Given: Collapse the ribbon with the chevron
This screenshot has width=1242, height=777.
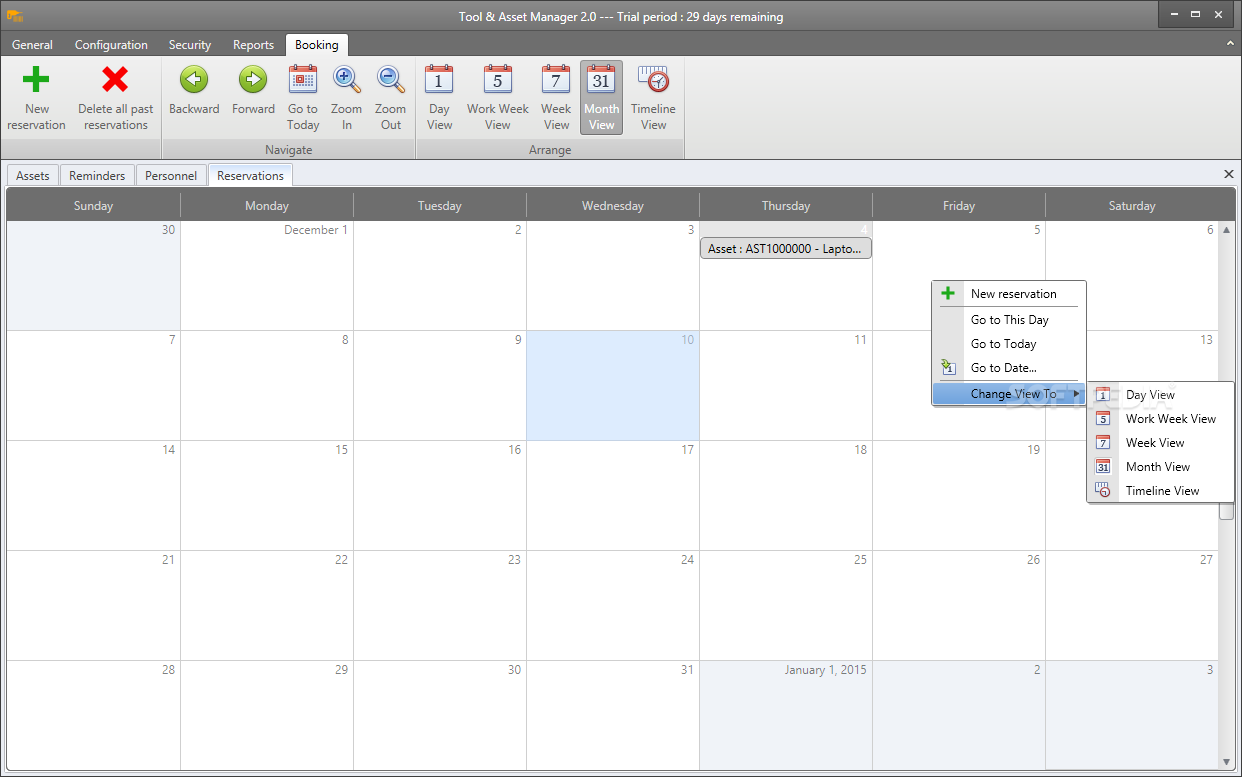Looking at the screenshot, I should pos(1230,44).
